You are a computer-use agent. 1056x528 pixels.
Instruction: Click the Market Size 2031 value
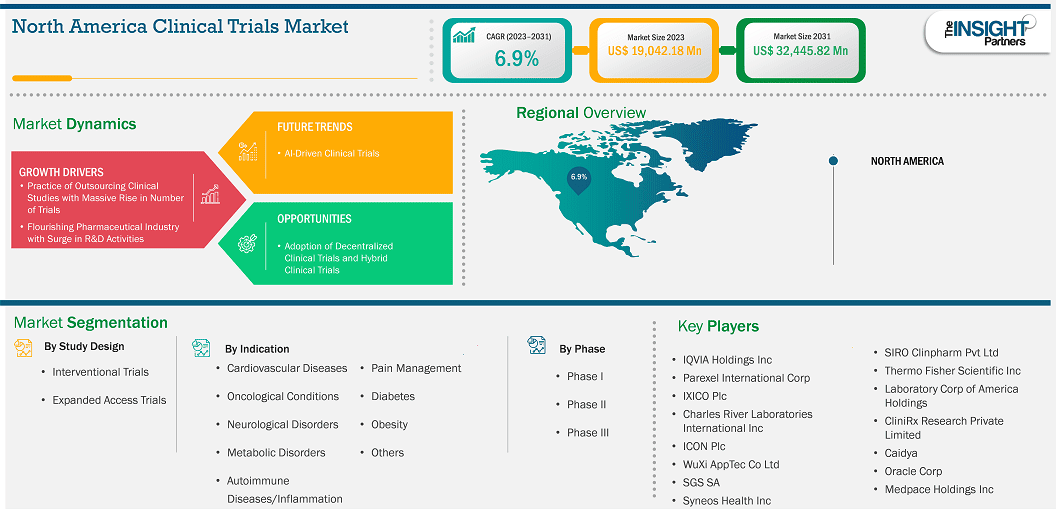(800, 51)
